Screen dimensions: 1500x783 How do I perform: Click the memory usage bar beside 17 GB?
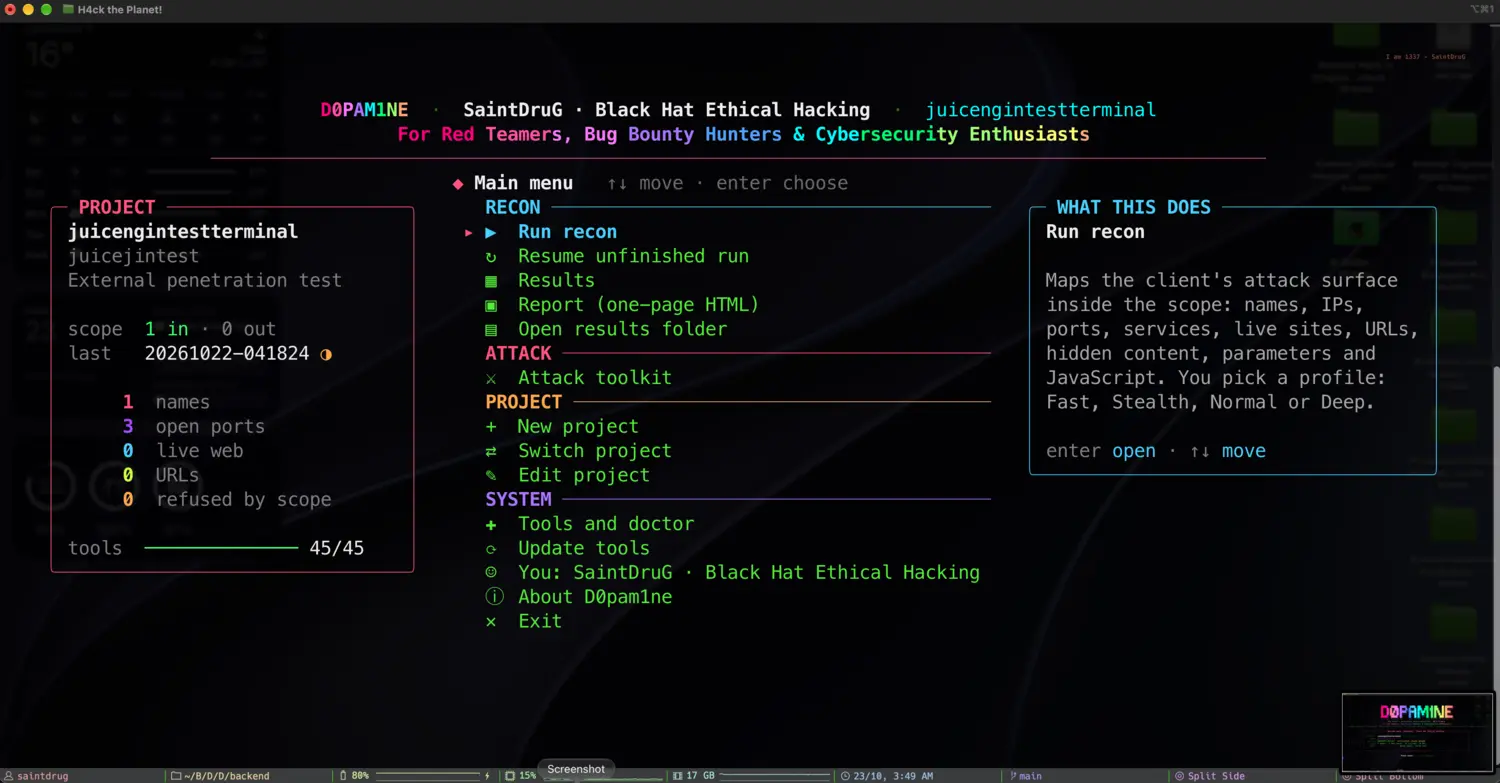775,776
